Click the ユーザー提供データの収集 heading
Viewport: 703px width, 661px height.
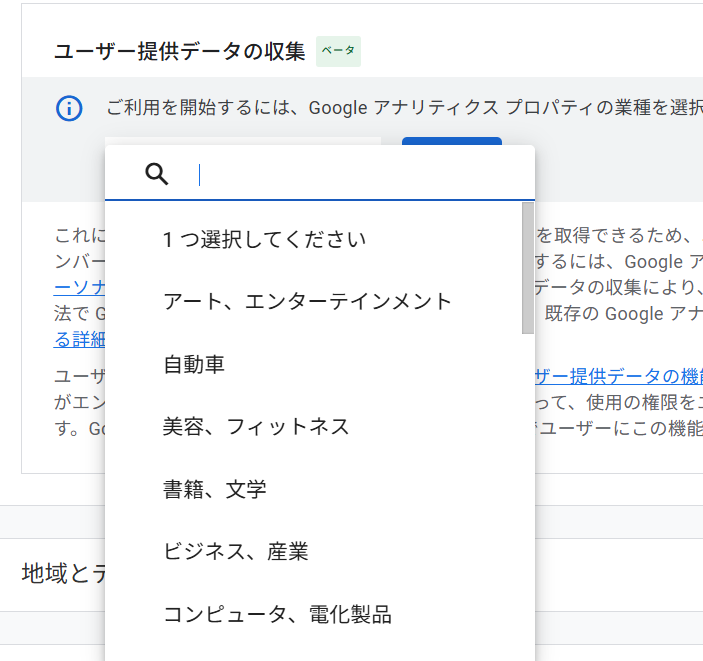pos(180,52)
